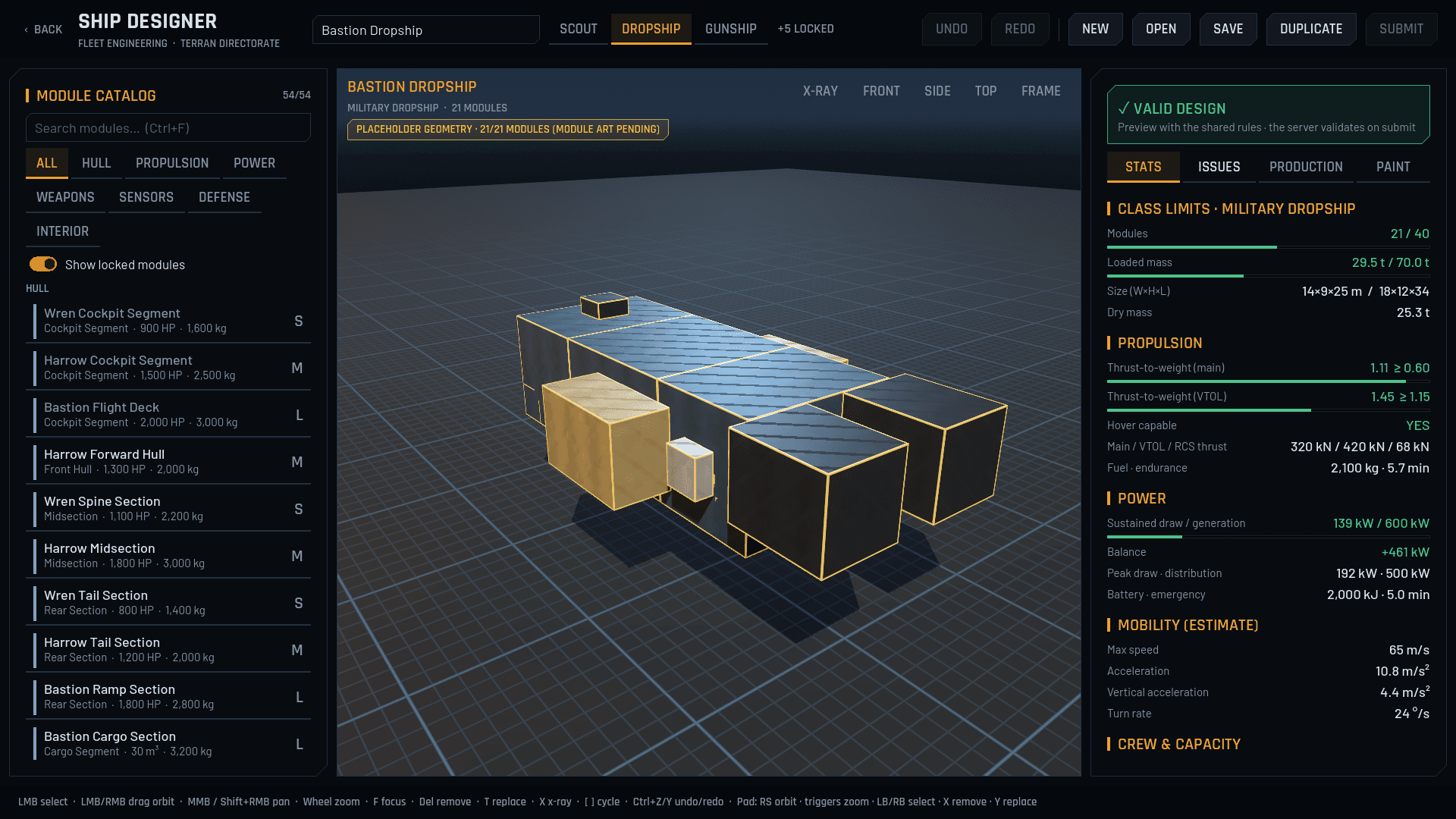This screenshot has height=819, width=1456.
Task: Click the Back link
Action: [x=43, y=30]
